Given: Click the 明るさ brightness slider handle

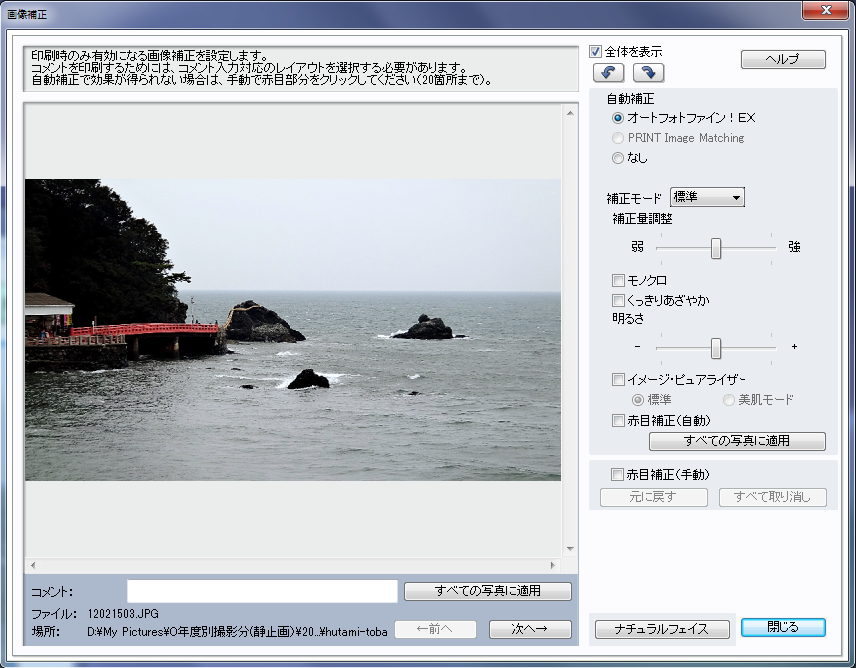Looking at the screenshot, I should coord(716,347).
